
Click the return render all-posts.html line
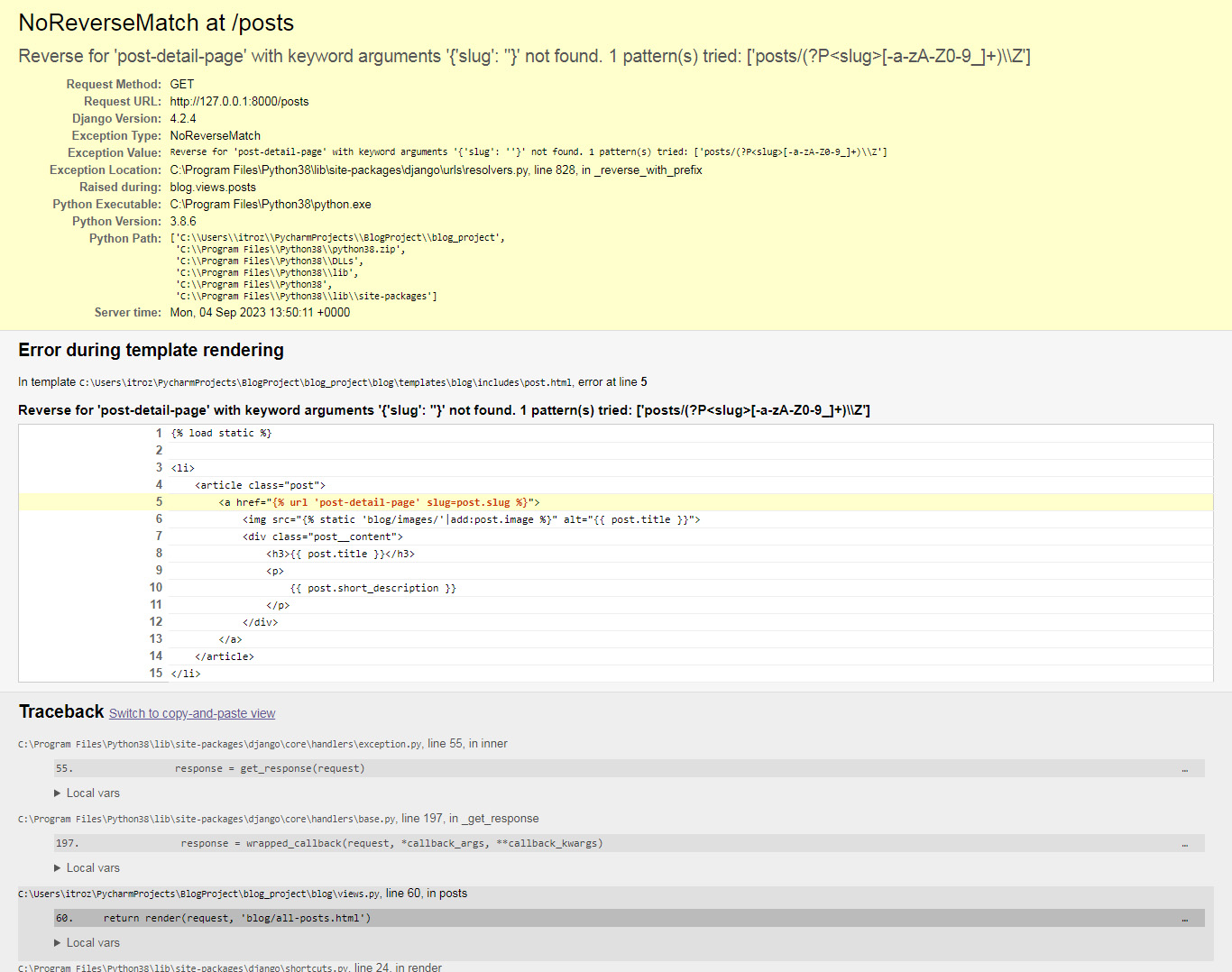[x=236, y=919]
